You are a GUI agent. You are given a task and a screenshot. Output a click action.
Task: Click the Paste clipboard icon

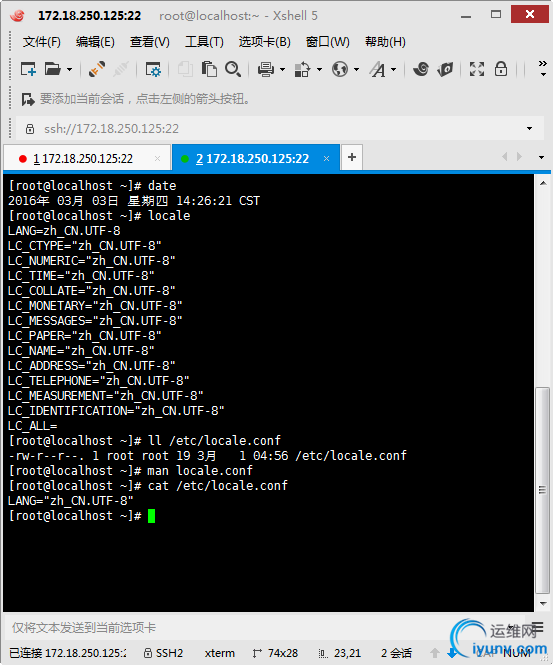point(209,69)
